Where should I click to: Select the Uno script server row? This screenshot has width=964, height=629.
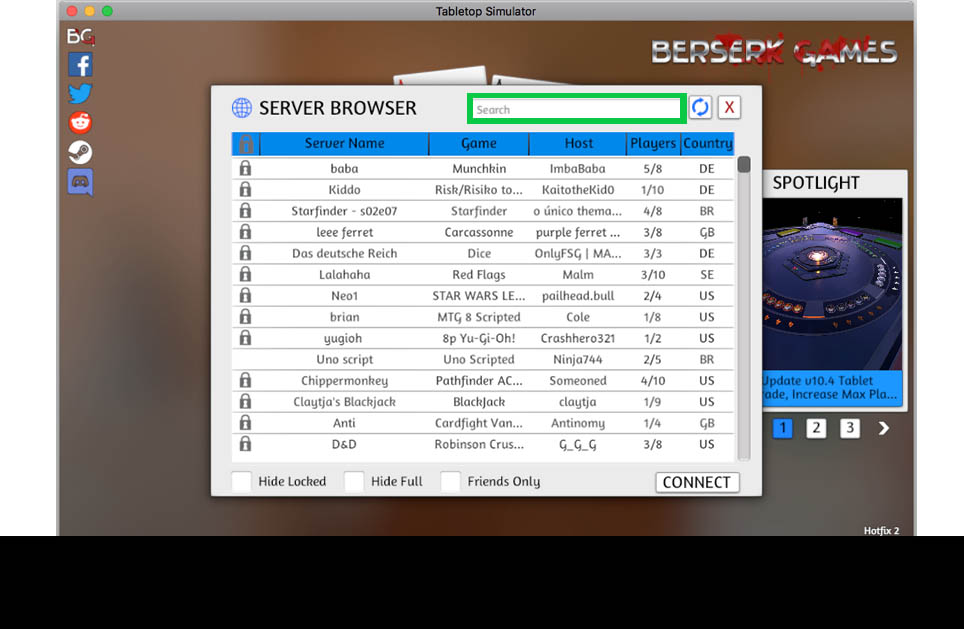tap(483, 359)
